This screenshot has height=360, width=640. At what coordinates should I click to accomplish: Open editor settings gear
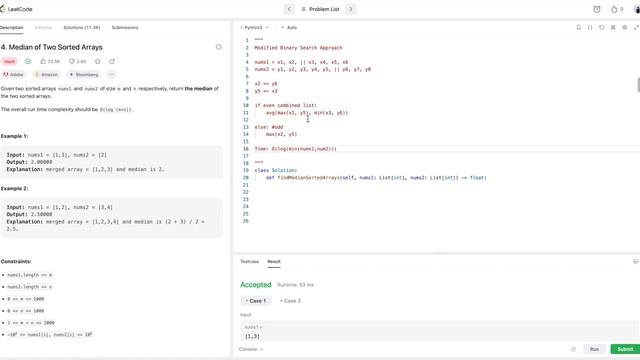[624, 27]
